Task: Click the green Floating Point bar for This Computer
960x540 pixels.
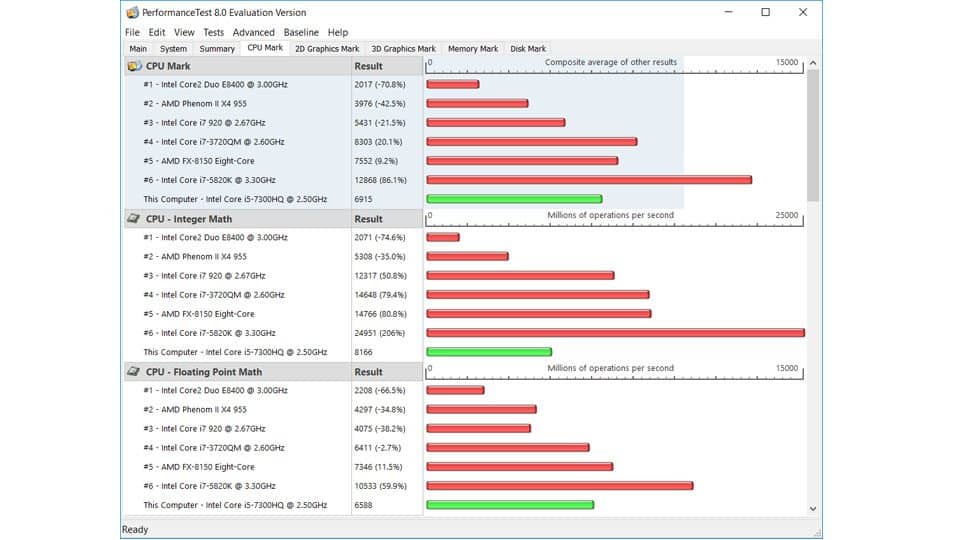Action: (510, 505)
